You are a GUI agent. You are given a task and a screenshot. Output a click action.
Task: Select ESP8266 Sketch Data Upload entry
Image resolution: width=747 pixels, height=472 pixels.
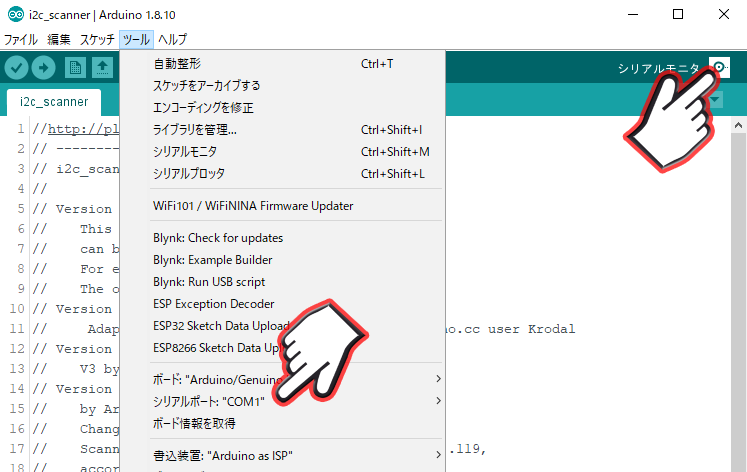tap(282, 348)
